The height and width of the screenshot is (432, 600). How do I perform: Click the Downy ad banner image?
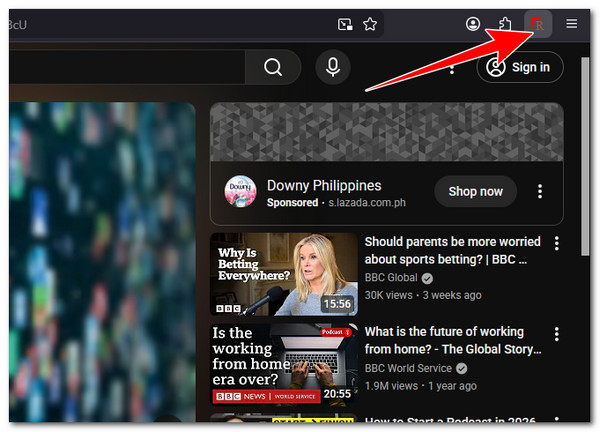pyautogui.click(x=386, y=132)
